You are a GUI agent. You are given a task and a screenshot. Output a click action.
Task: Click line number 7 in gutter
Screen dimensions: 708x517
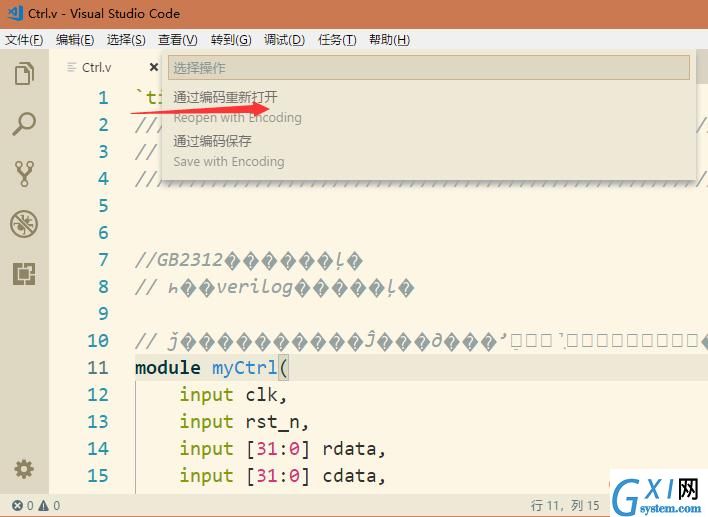pyautogui.click(x=103, y=260)
